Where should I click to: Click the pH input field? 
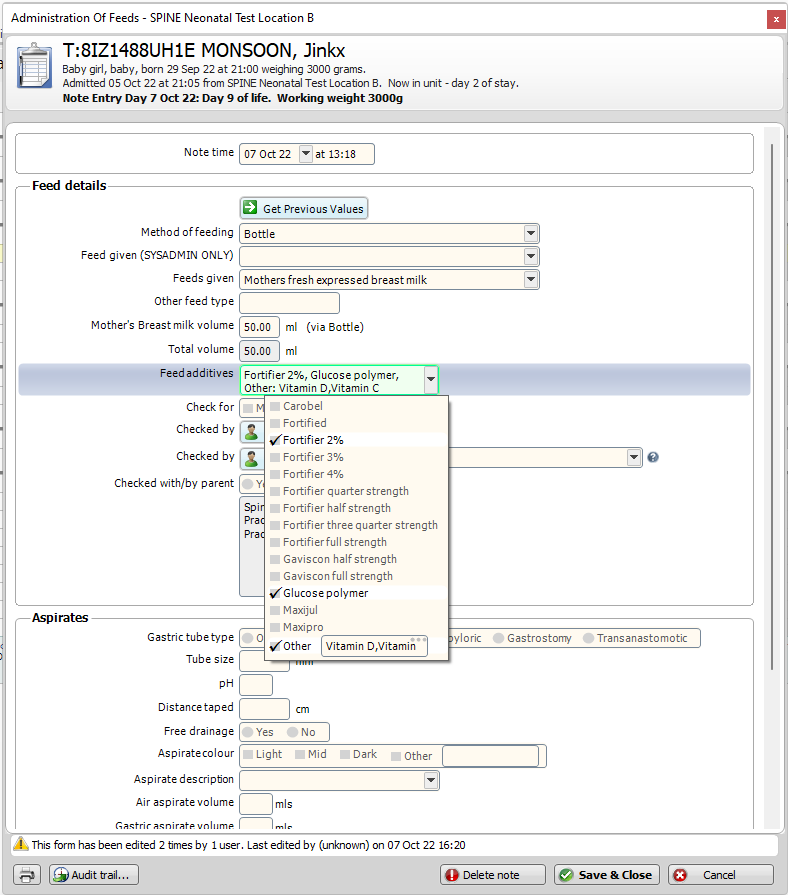[256, 685]
